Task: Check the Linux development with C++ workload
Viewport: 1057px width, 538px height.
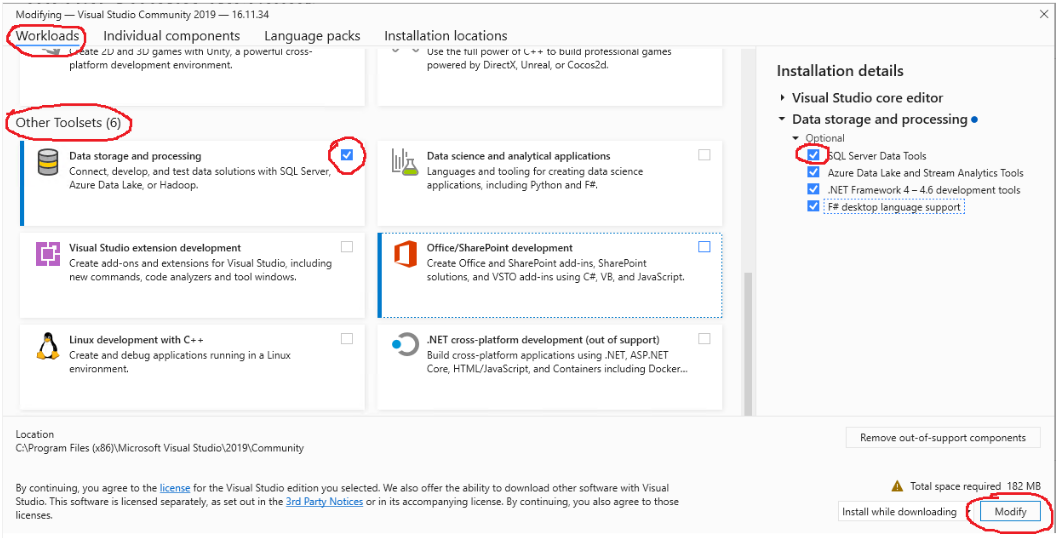Action: point(346,338)
